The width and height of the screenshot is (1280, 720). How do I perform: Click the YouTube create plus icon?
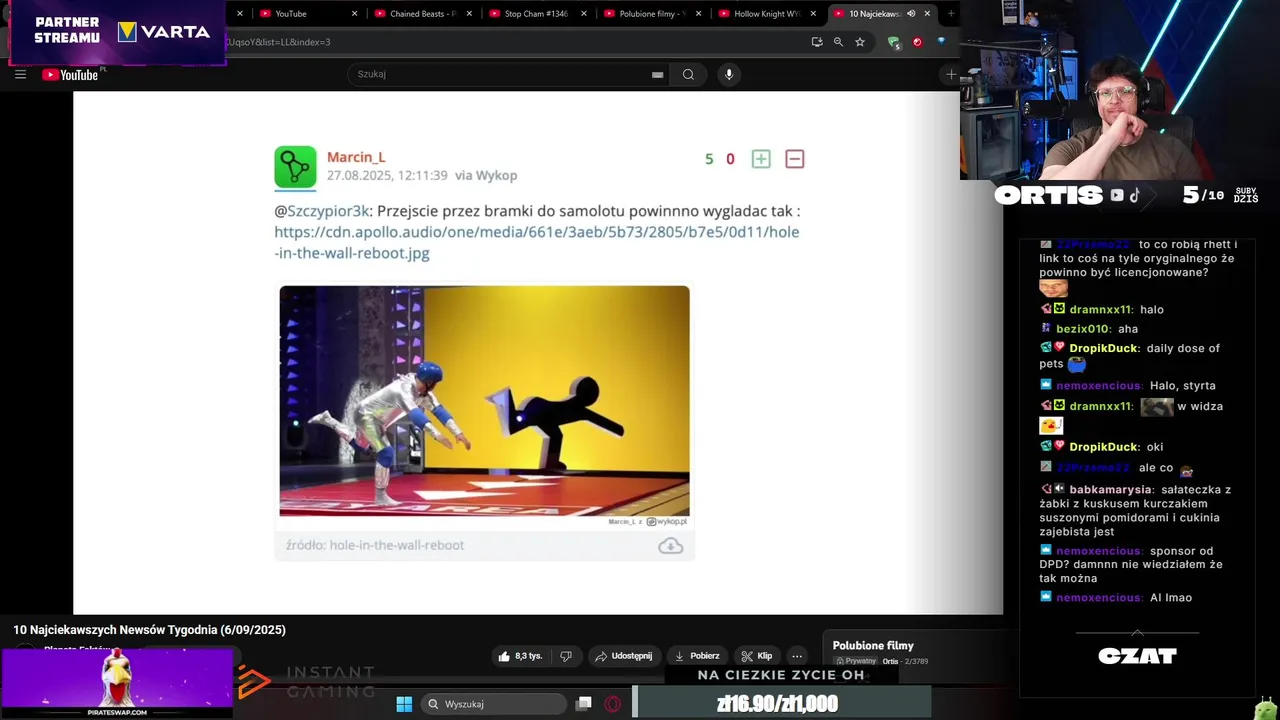(950, 75)
